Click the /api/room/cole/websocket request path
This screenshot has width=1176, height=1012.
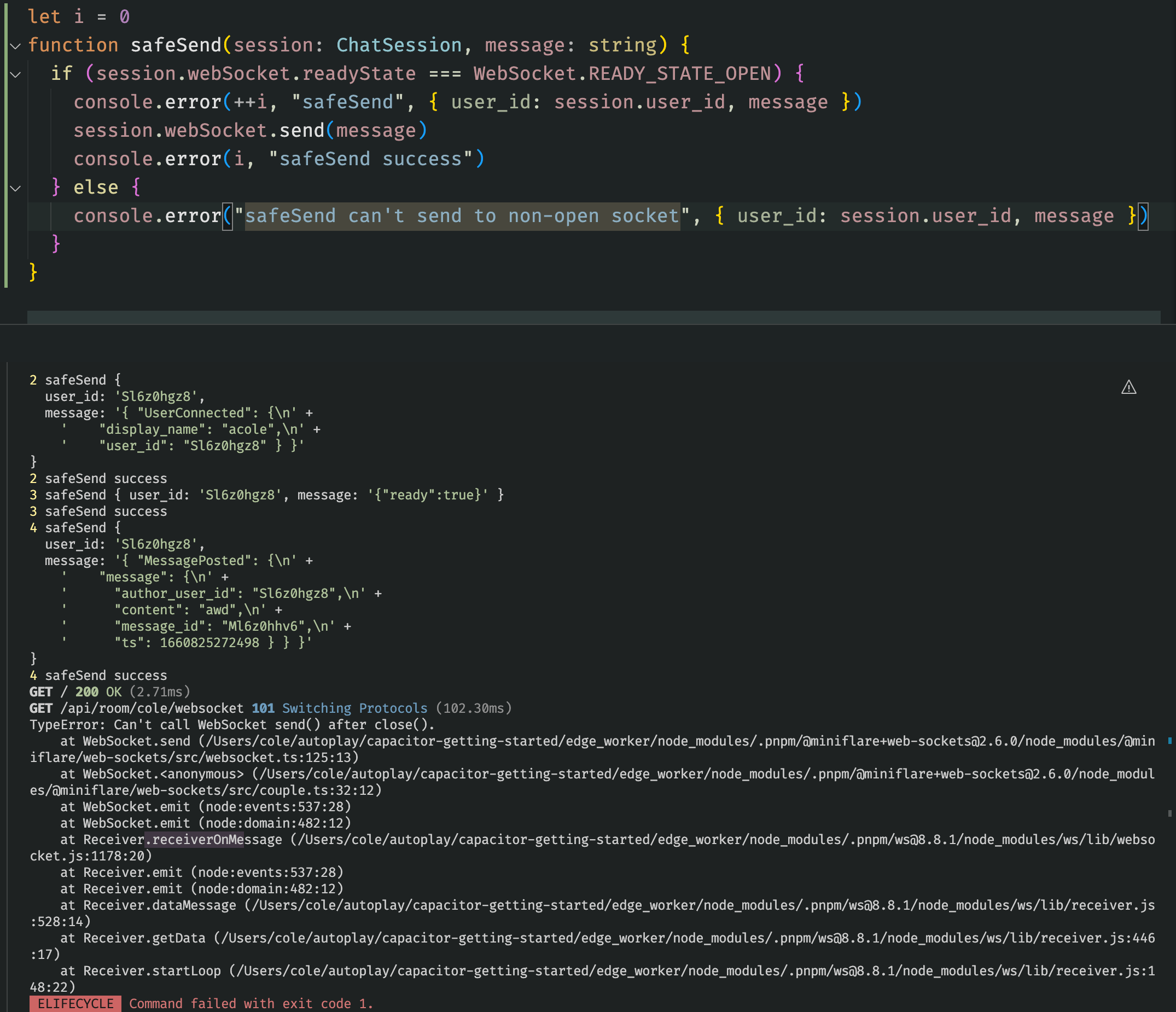point(152,708)
